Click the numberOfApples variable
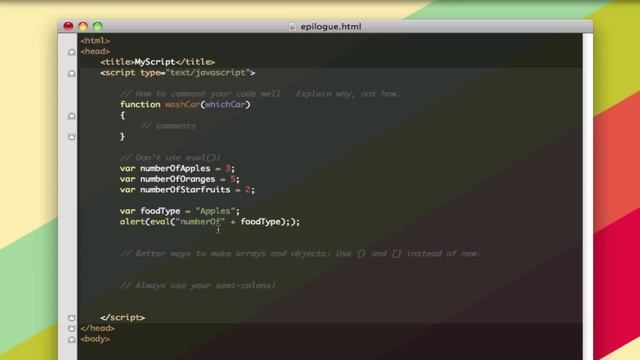This screenshot has height=360, width=640. click(x=175, y=169)
